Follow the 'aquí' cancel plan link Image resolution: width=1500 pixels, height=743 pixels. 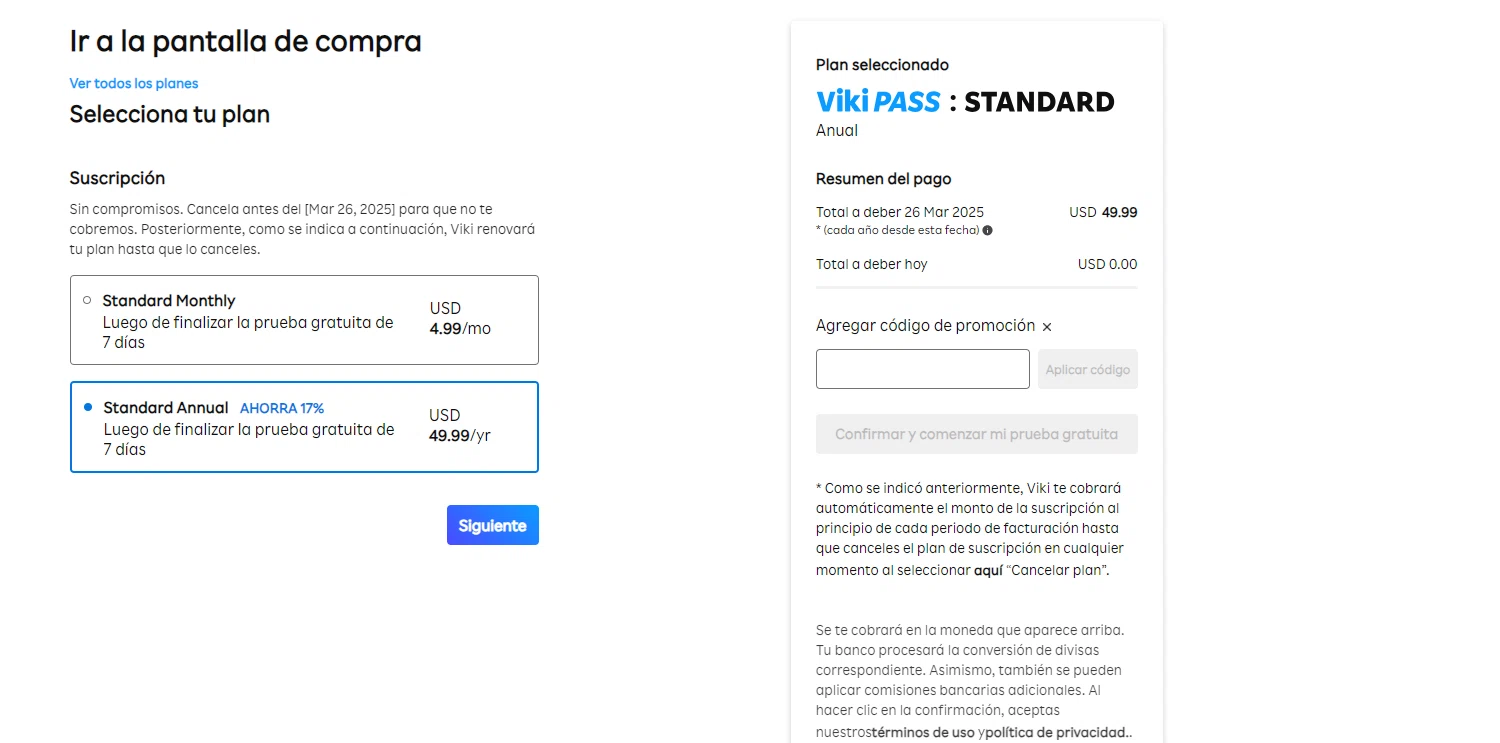click(987, 570)
